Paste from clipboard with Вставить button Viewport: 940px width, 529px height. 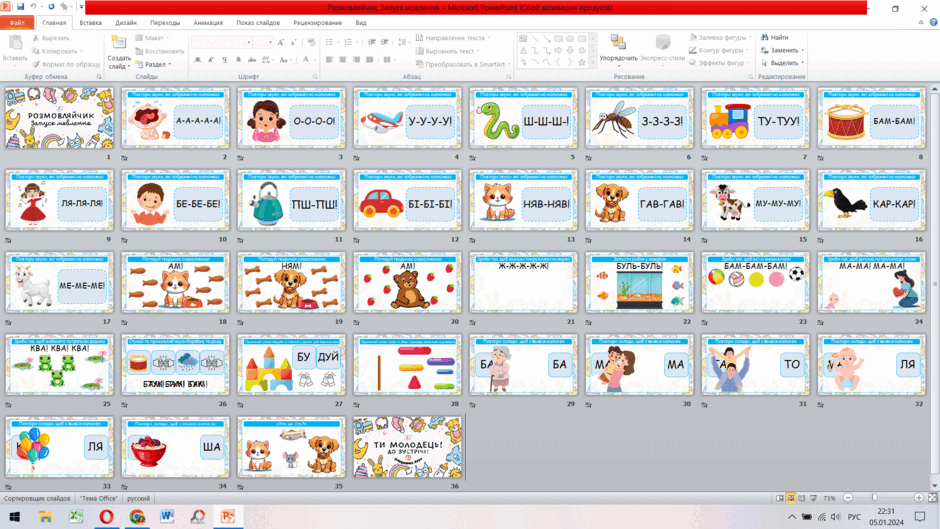(15, 49)
